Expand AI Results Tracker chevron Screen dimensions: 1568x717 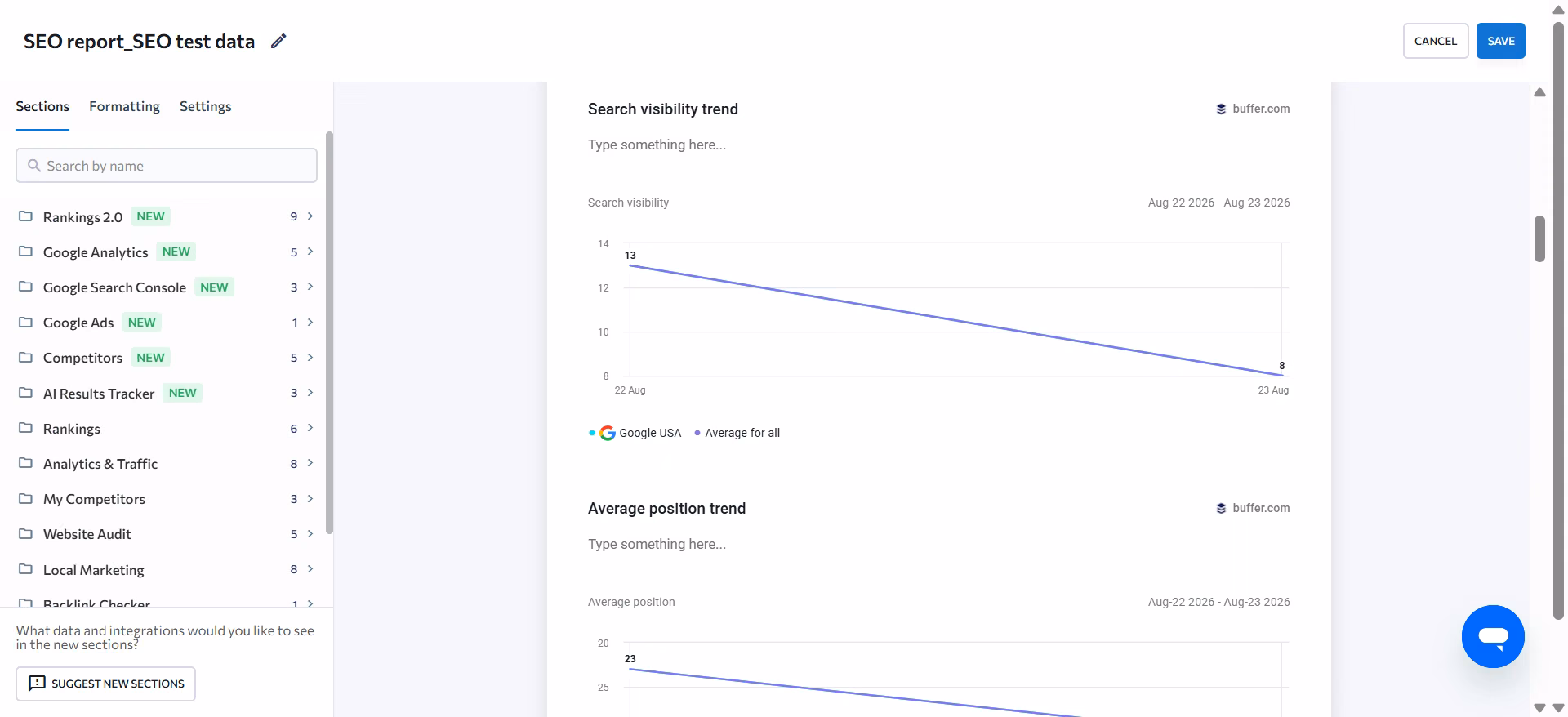[x=310, y=393]
